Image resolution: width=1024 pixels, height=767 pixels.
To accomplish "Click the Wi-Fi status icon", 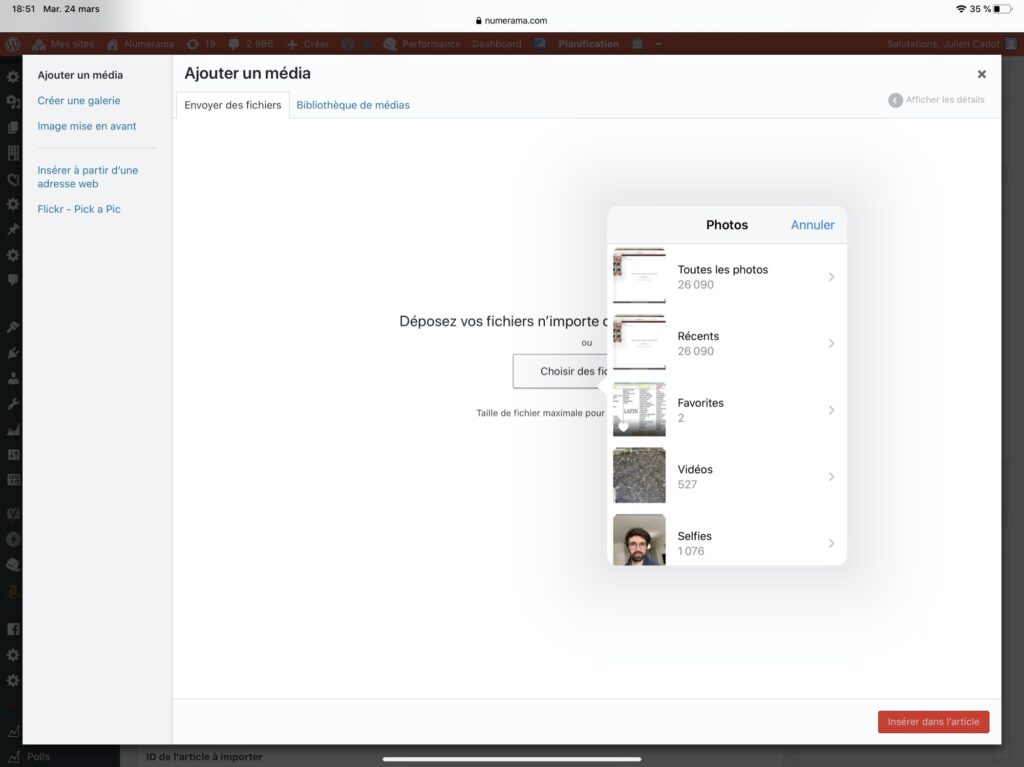I will (961, 9).
